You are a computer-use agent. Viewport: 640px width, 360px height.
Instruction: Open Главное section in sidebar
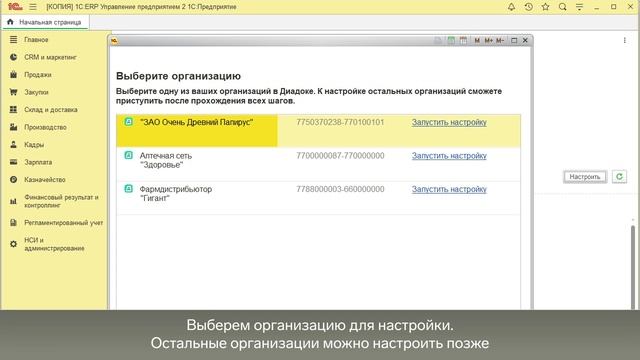pos(36,40)
